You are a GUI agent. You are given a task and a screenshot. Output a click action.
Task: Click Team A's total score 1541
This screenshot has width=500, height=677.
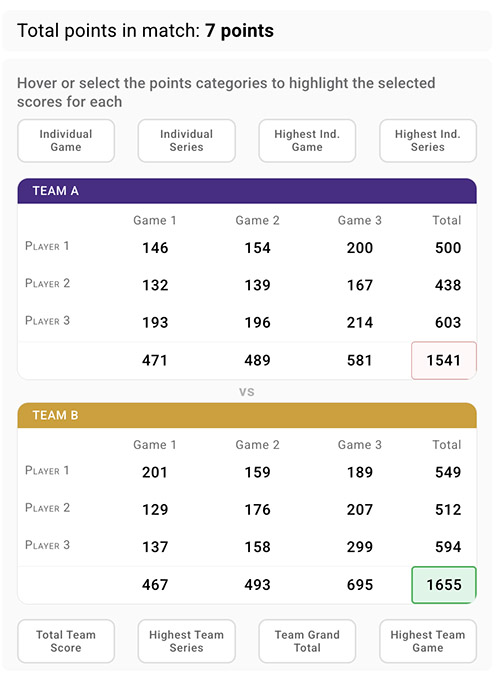coord(444,360)
